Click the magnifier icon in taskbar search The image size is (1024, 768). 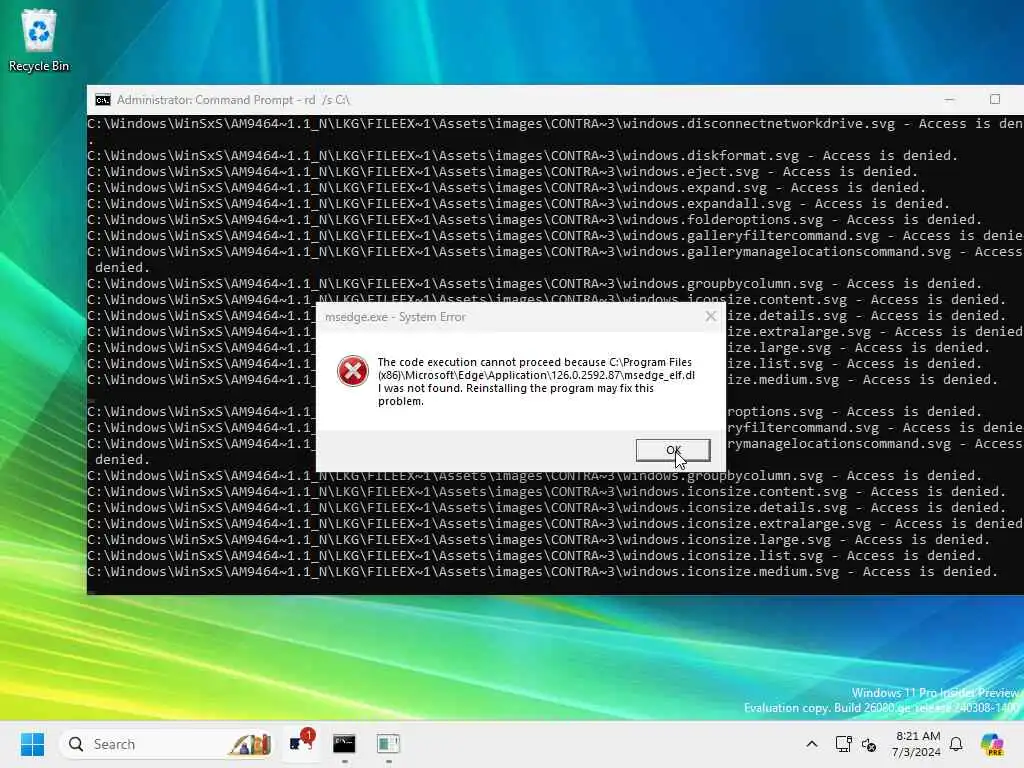[x=76, y=744]
